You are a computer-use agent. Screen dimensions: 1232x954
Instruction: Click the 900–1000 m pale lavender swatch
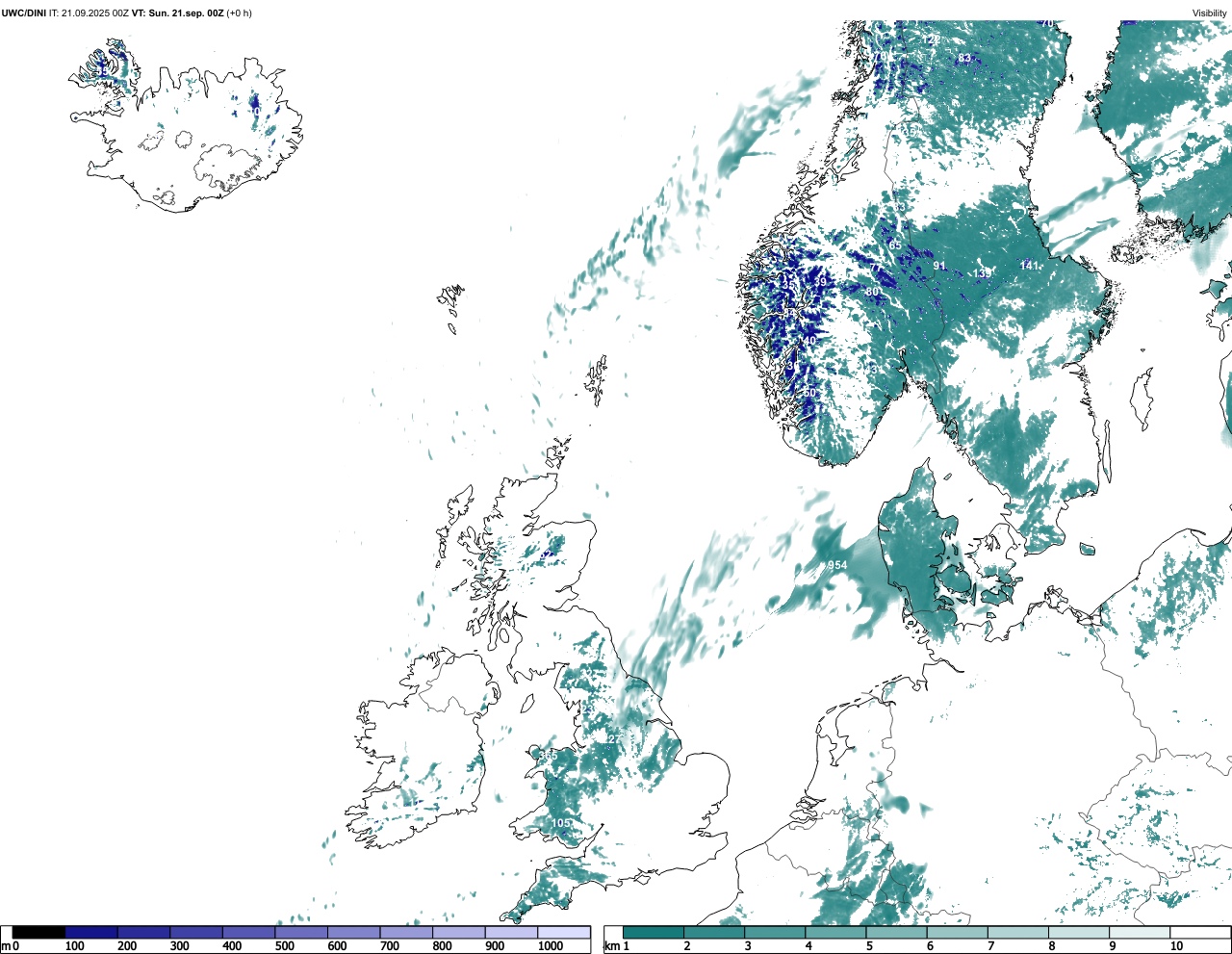tap(511, 932)
